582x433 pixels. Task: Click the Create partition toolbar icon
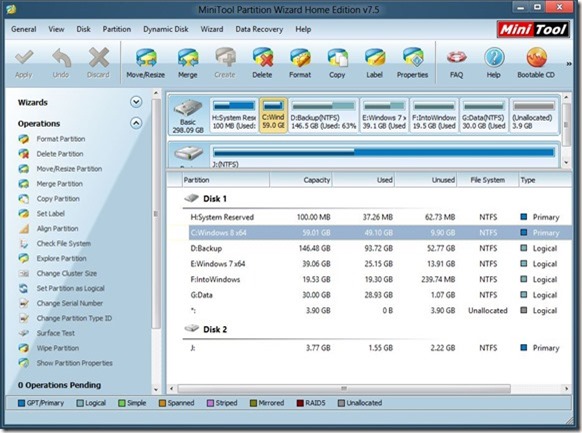click(x=225, y=58)
